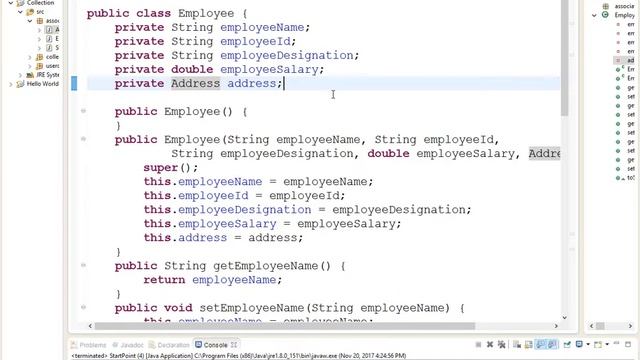The width and height of the screenshot is (640, 360).
Task: Fold the getEmployeeName() method block
Action: tap(83, 265)
